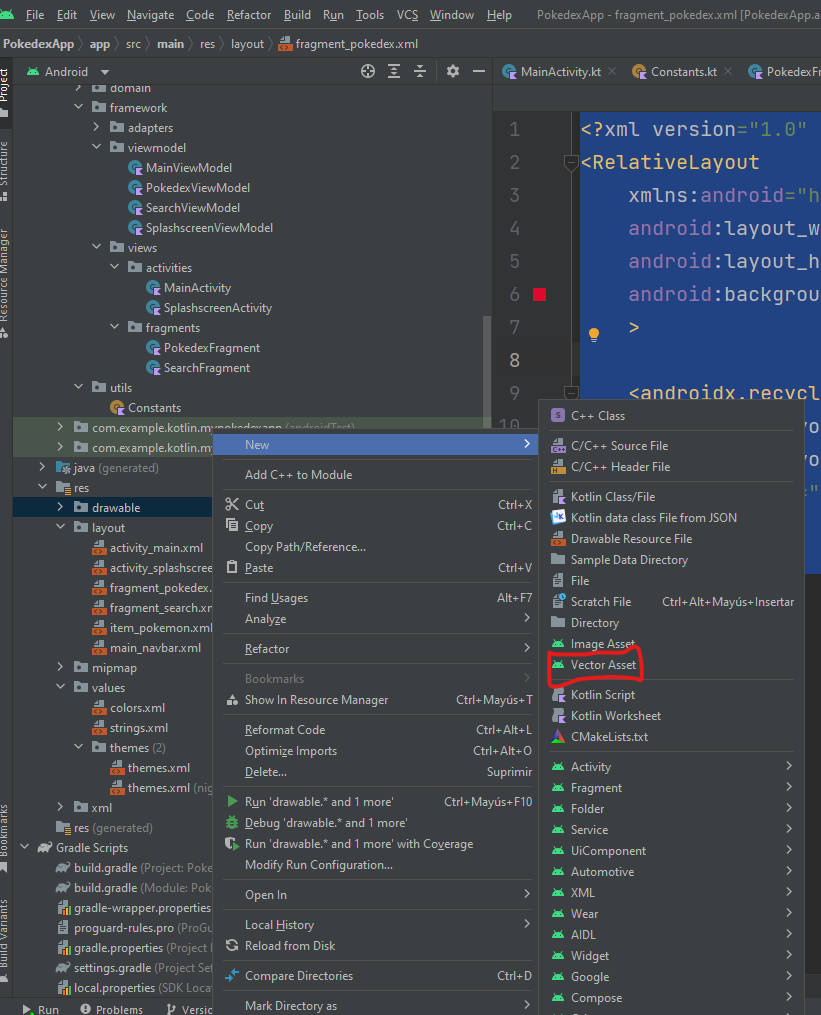Click the red color swatch in line 6 gutter
The width and height of the screenshot is (821, 1015).
click(x=540, y=294)
